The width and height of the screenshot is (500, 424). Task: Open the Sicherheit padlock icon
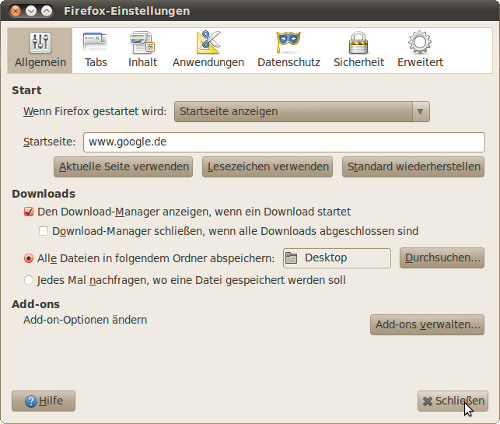pyautogui.click(x=358, y=43)
